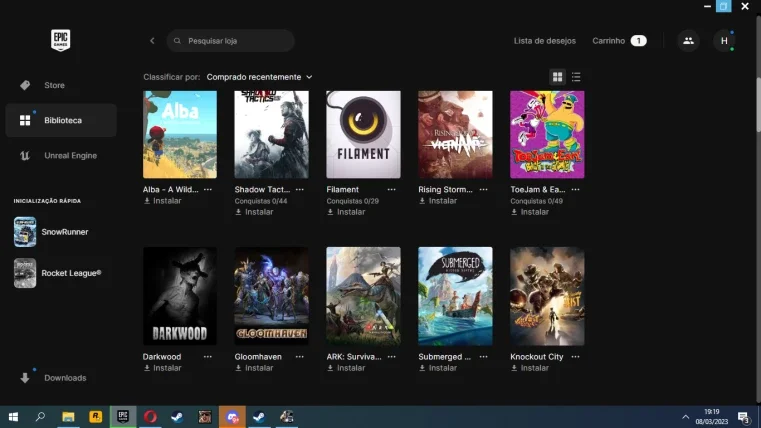This screenshot has width=761, height=428.
Task: Click the Conquistas 0/29 text
Action: click(x=352, y=201)
